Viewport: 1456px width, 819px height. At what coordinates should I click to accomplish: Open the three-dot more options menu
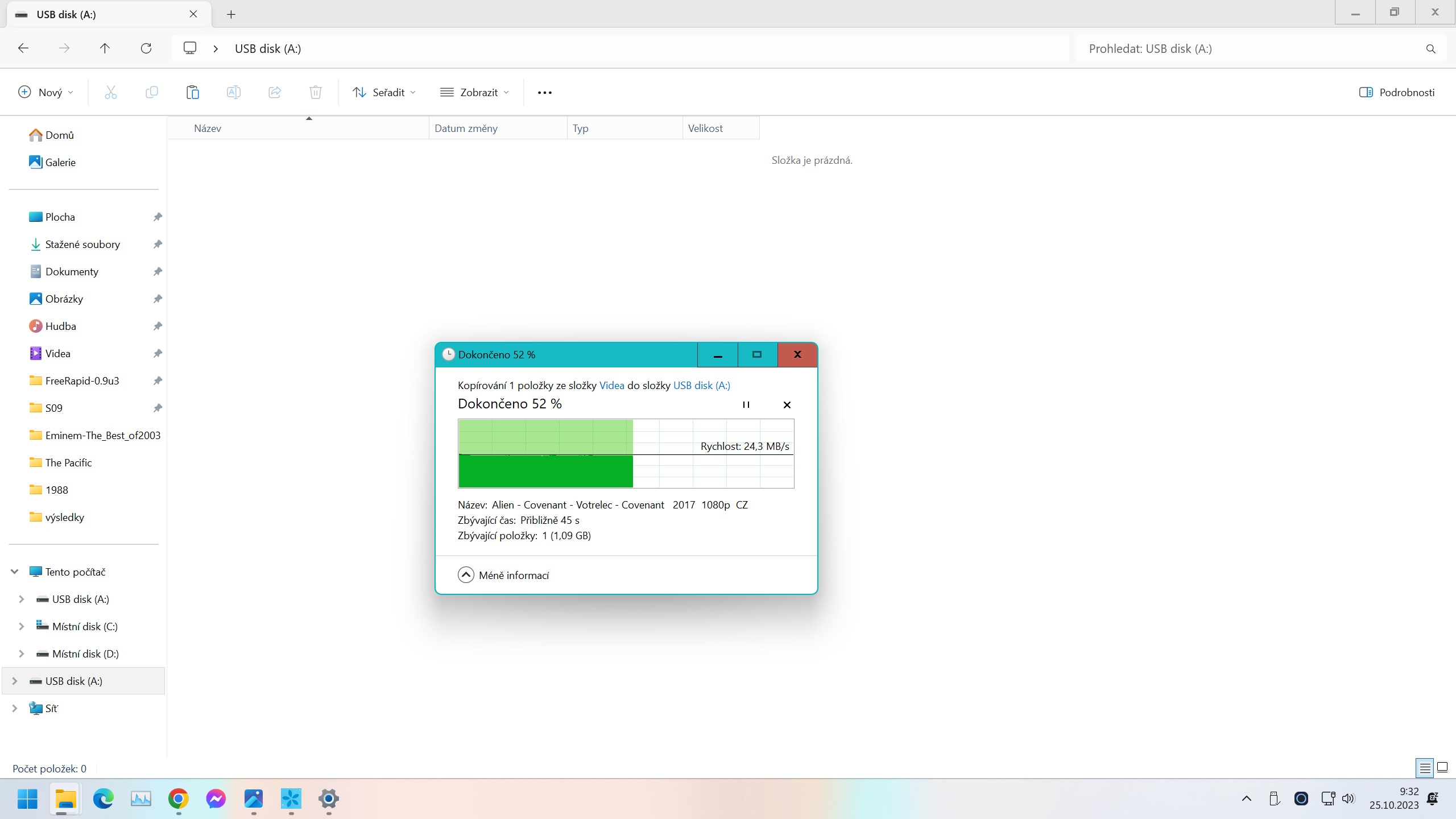click(544, 92)
